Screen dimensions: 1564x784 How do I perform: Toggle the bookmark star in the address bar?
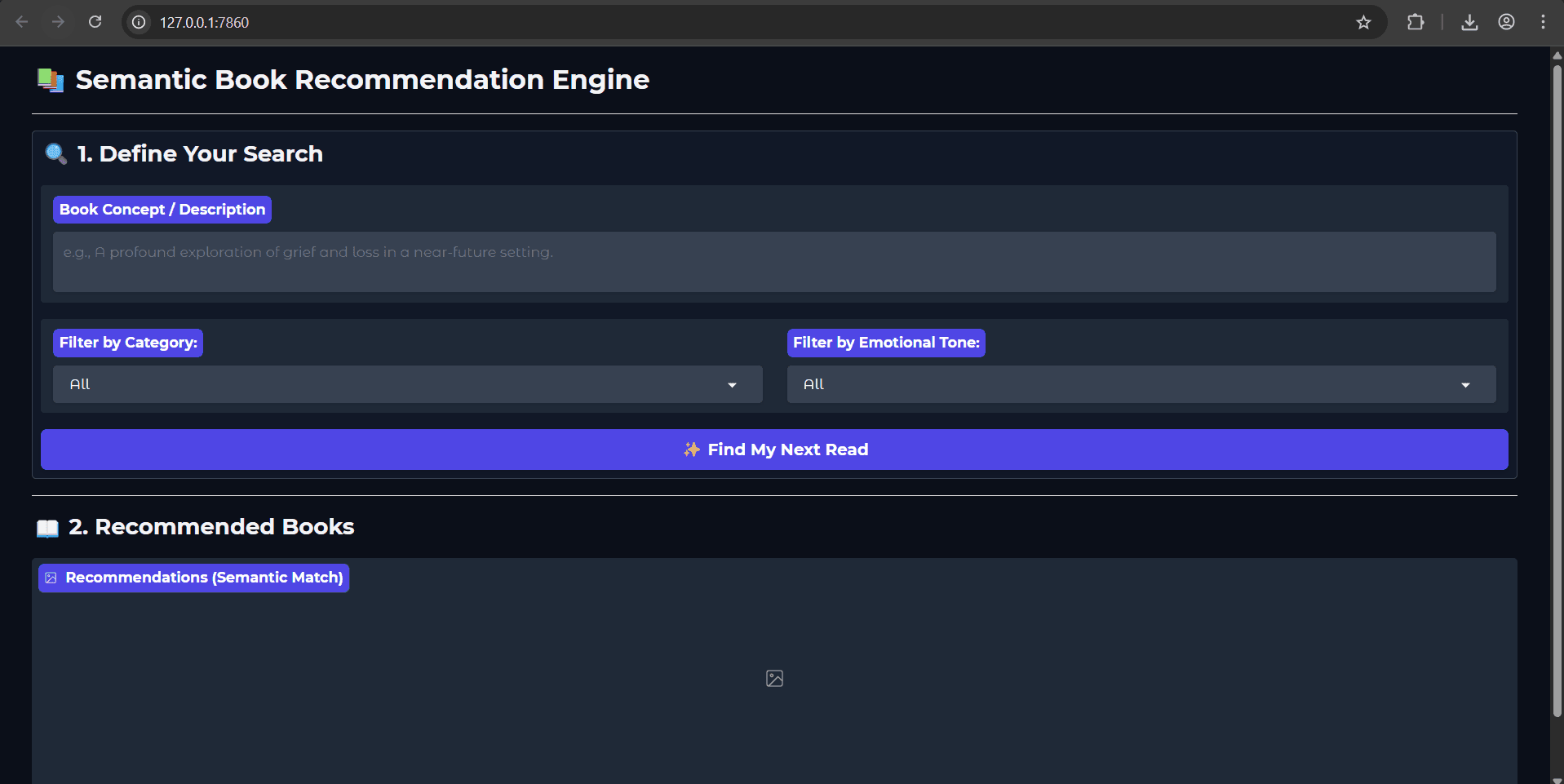[x=1364, y=22]
